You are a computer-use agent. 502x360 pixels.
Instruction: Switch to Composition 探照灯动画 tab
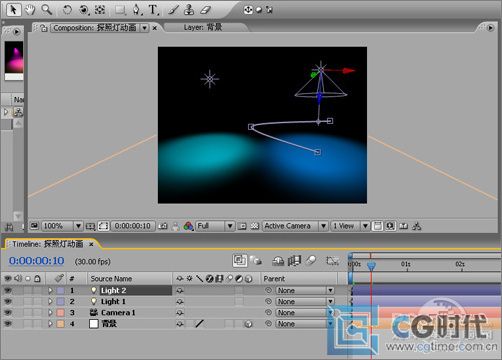tap(95, 28)
